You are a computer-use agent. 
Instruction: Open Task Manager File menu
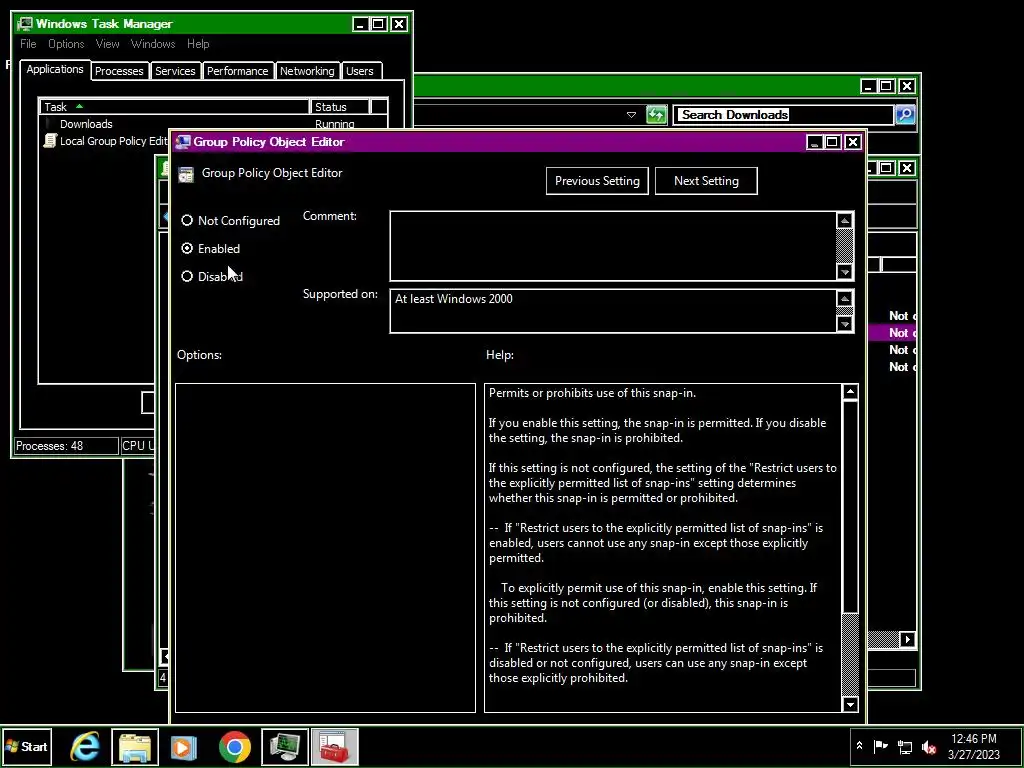(x=28, y=44)
